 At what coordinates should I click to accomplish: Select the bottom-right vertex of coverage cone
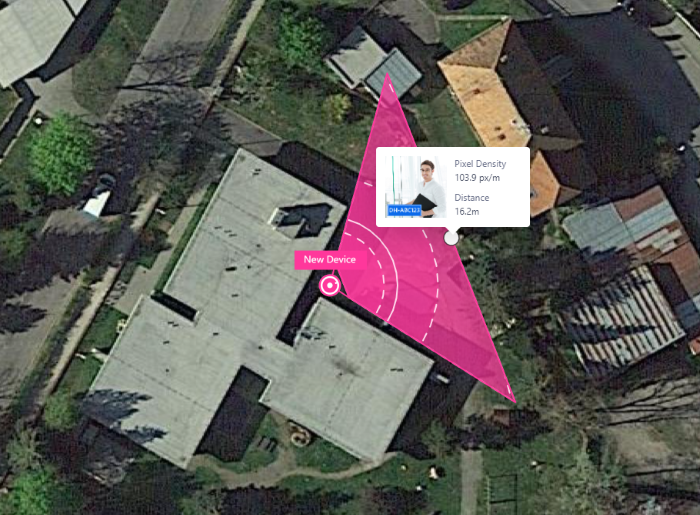pos(515,401)
